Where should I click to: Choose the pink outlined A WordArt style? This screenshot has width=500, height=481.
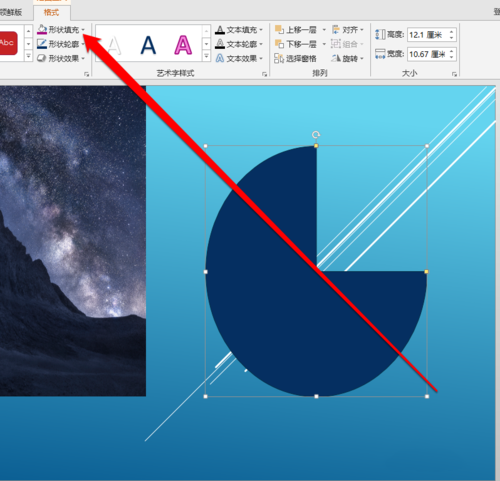pos(183,45)
